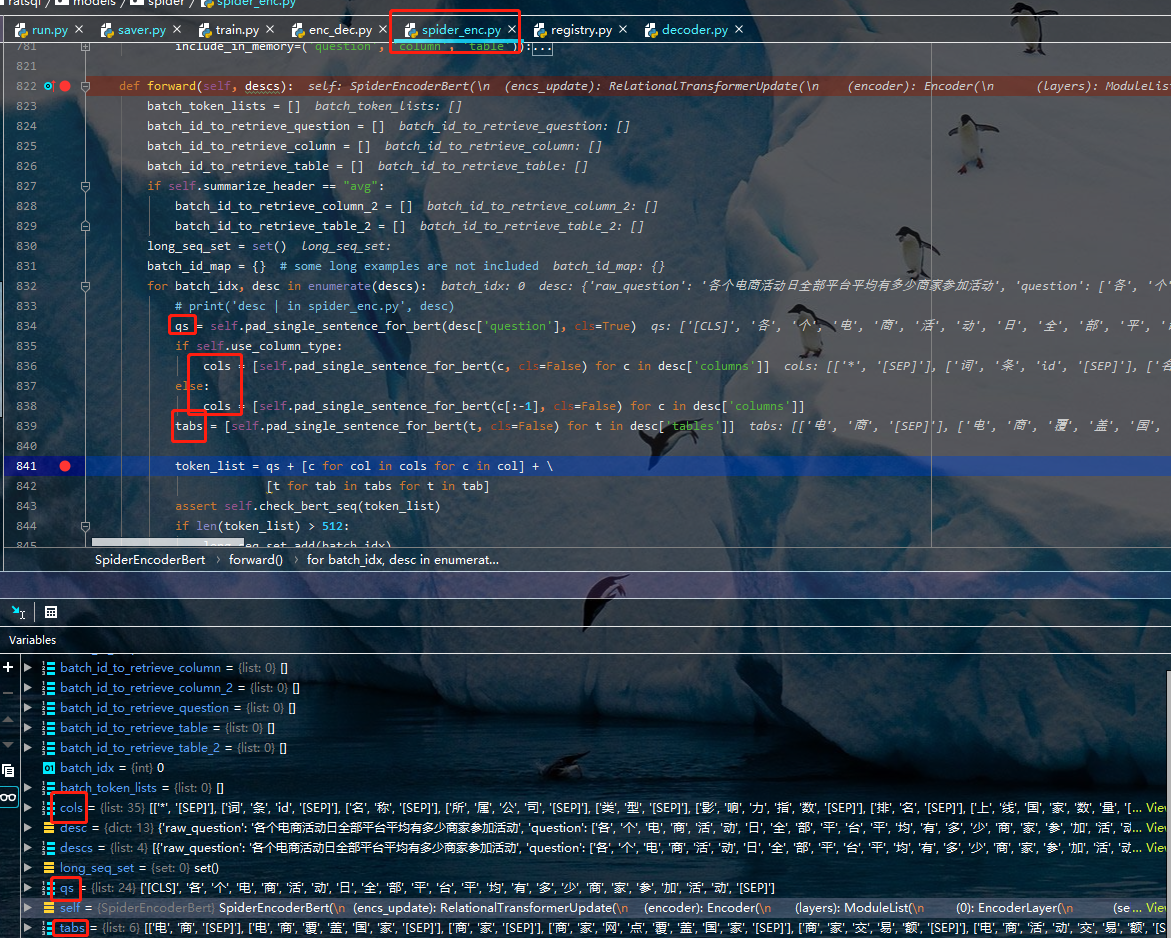
Task: Click View link for the self variable
Action: [1156, 907]
